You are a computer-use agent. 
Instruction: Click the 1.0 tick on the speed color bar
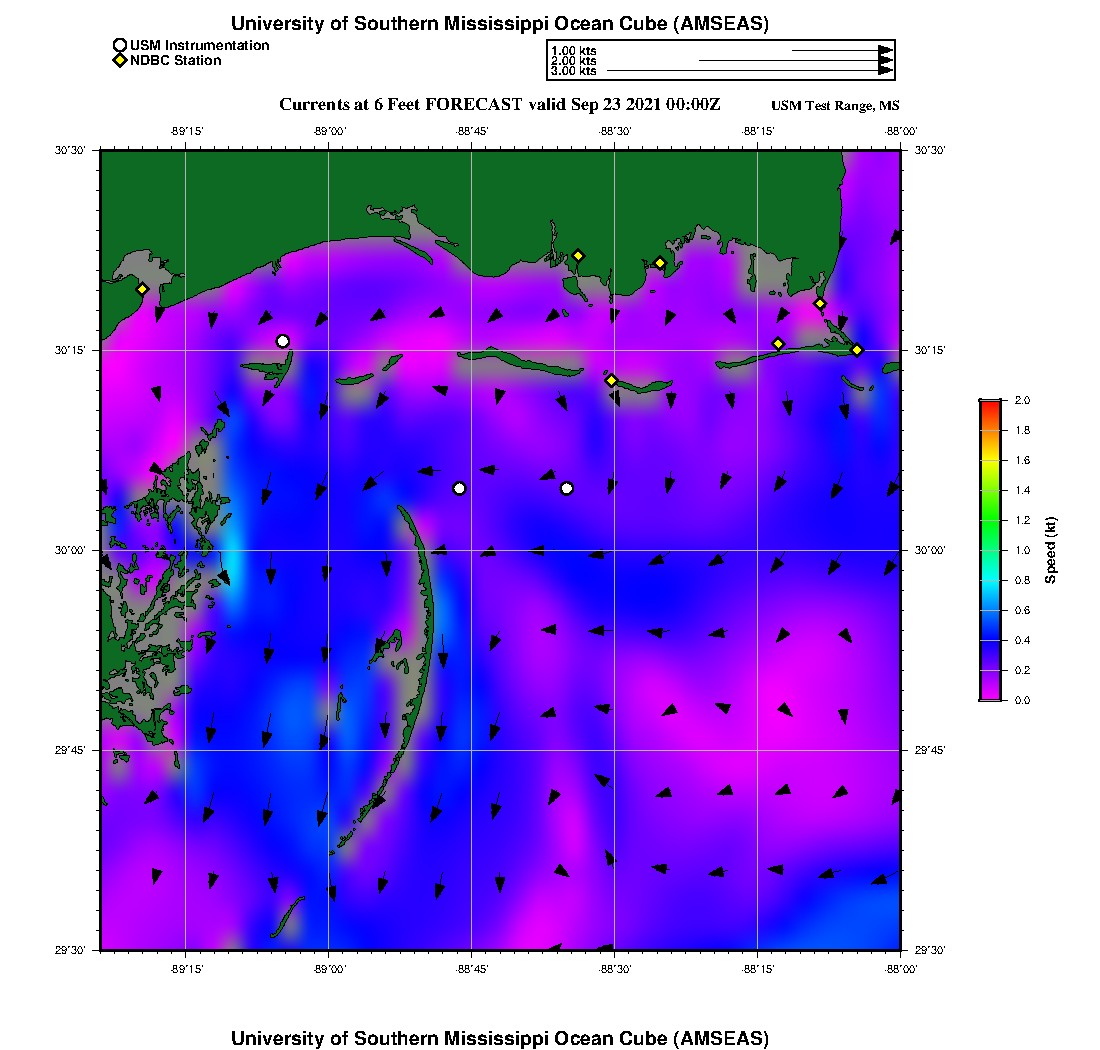(990, 550)
